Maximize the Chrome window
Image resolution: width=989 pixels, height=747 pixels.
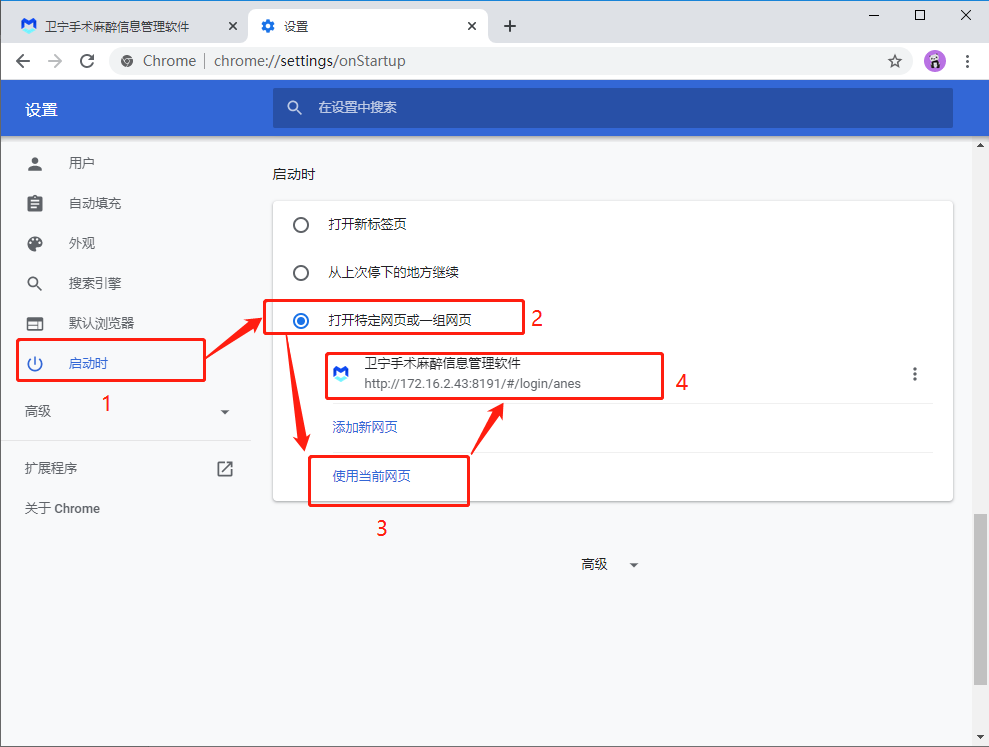pyautogui.click(x=920, y=15)
